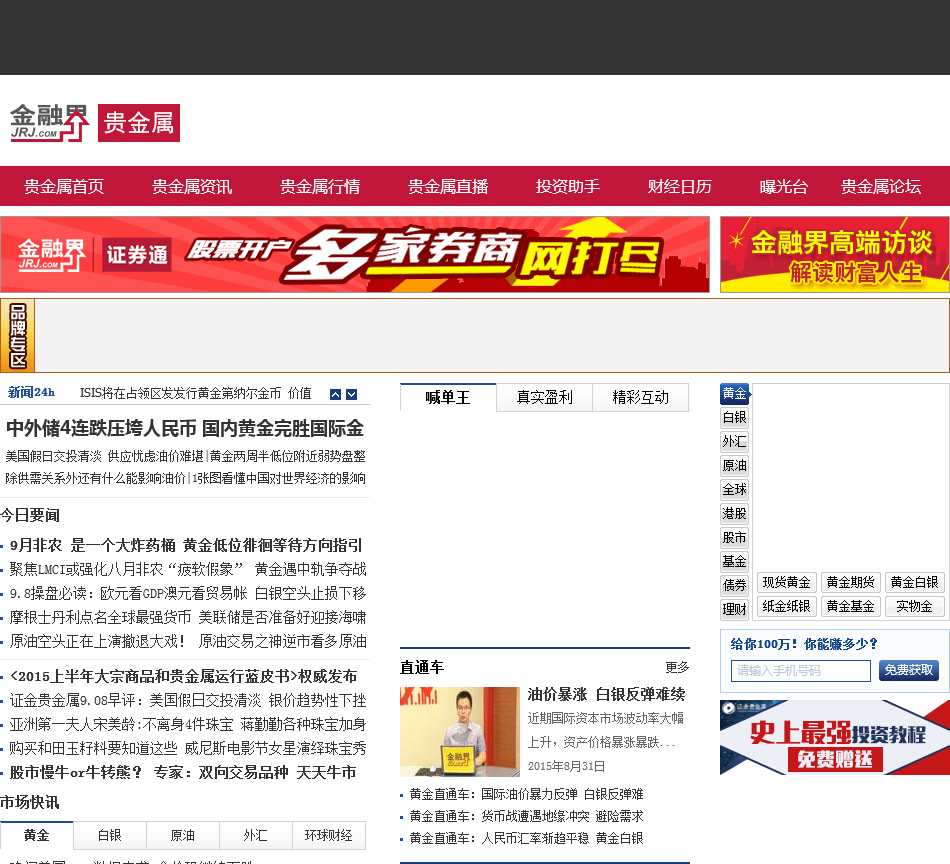Click the 黄金白银 button
Image resolution: width=950 pixels, height=864 pixels.
914,583
